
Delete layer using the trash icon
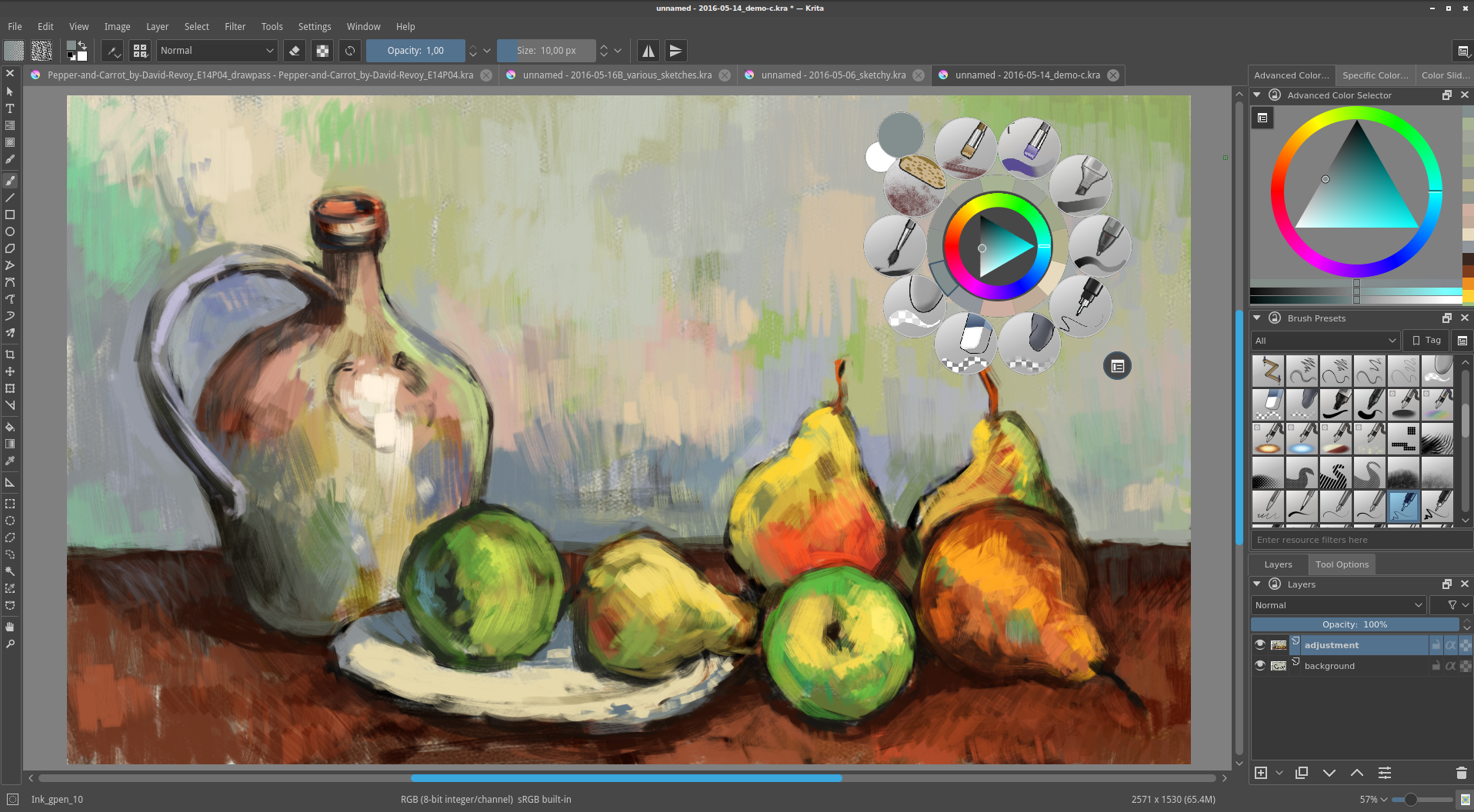(x=1462, y=773)
